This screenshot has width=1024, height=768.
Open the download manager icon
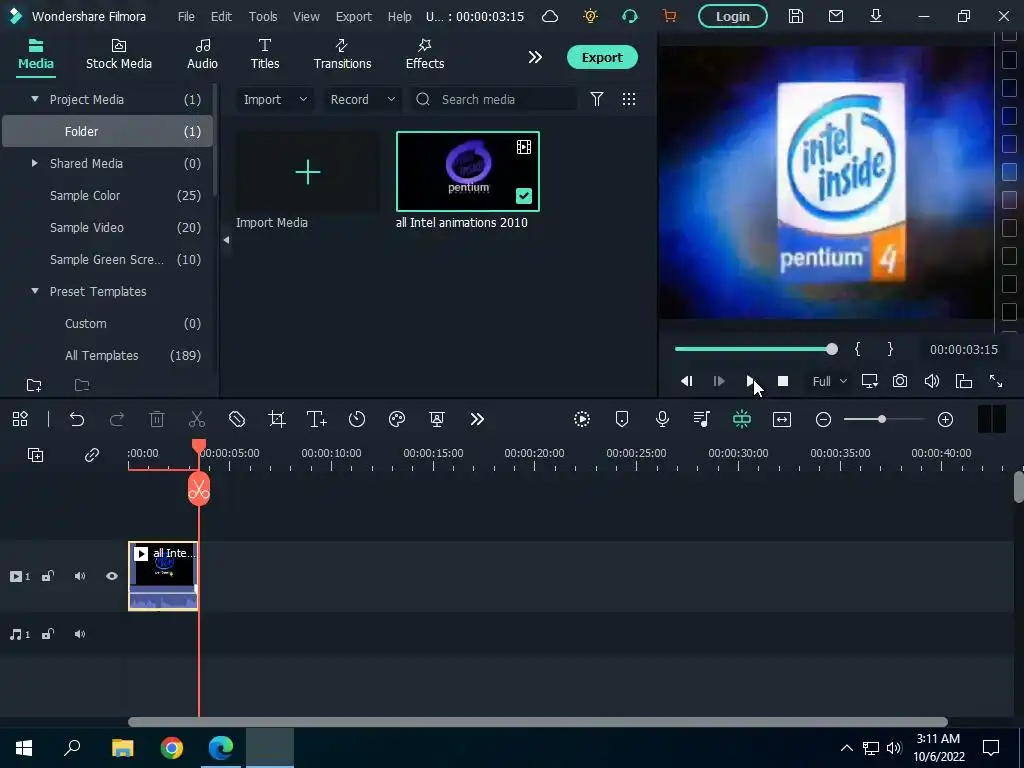coord(876,16)
